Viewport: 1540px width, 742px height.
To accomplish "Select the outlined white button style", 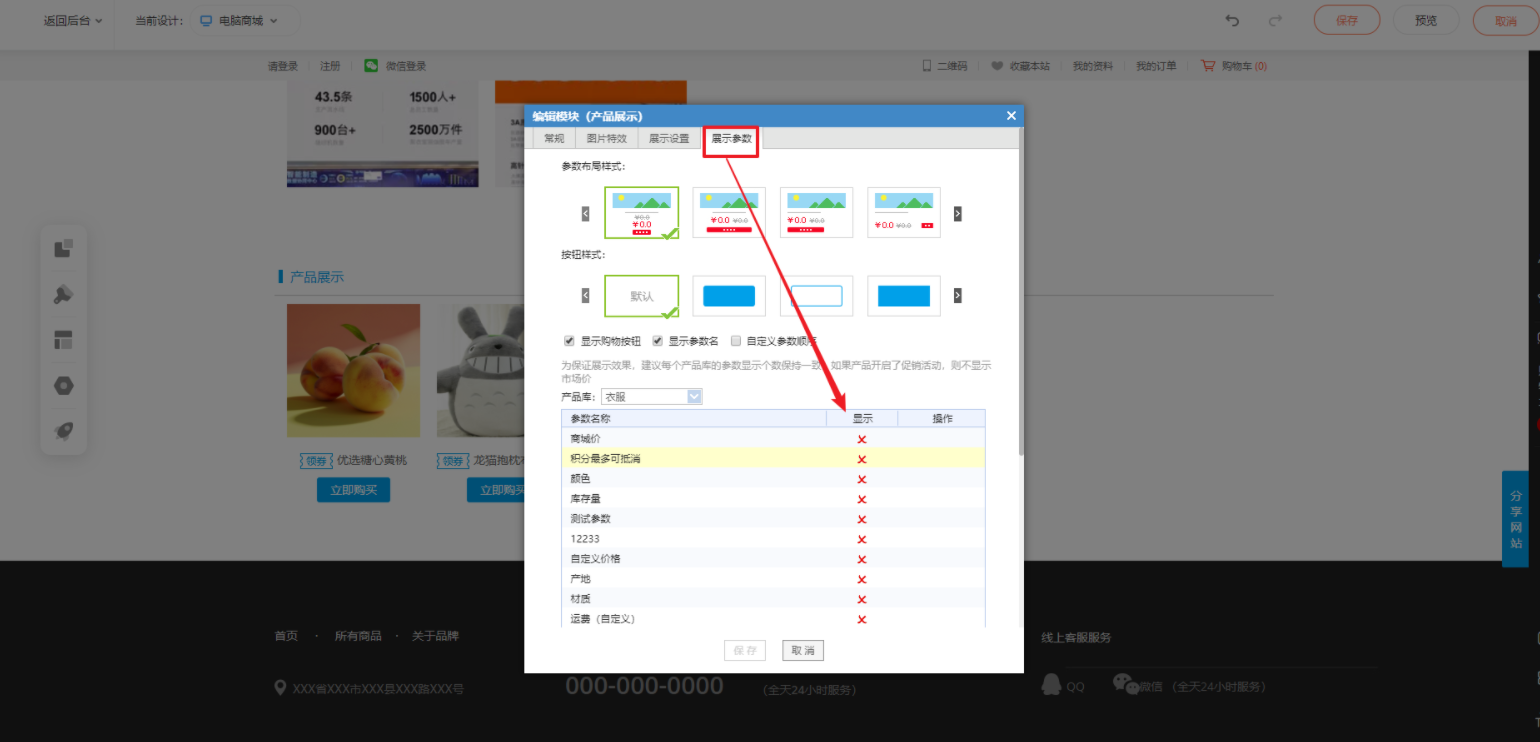I will point(816,296).
